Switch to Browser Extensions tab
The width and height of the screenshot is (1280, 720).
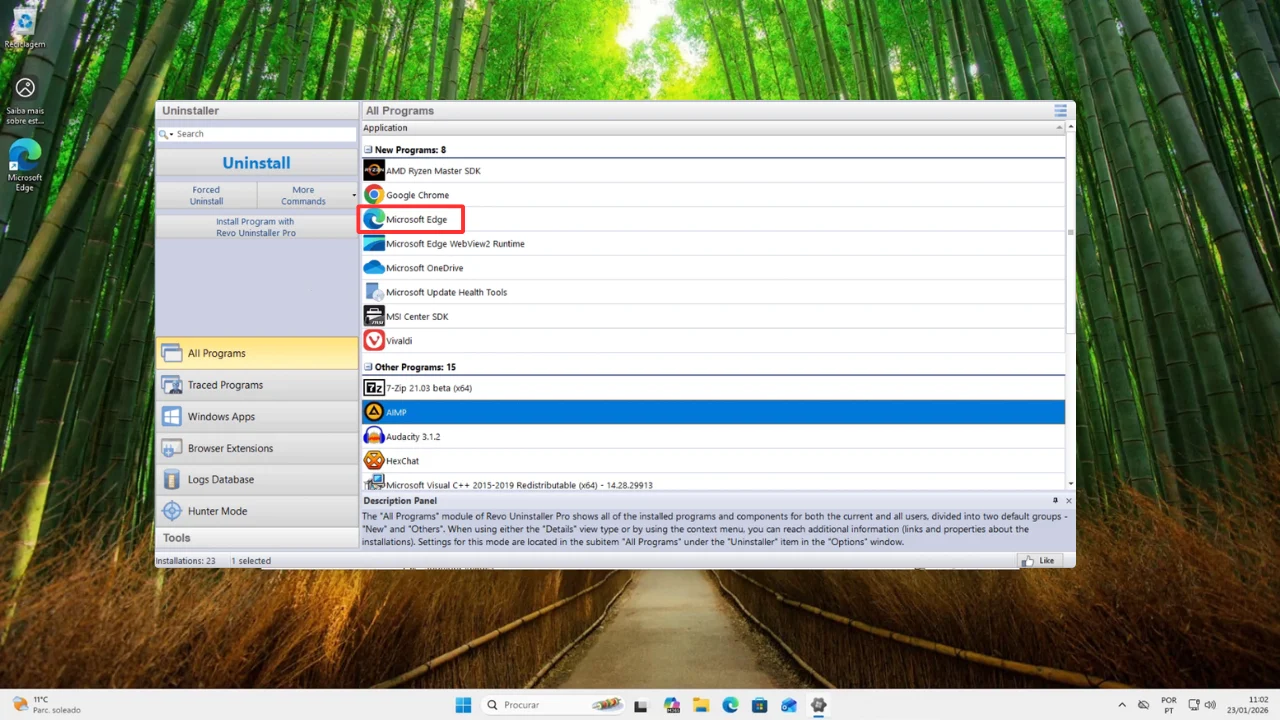pos(257,448)
